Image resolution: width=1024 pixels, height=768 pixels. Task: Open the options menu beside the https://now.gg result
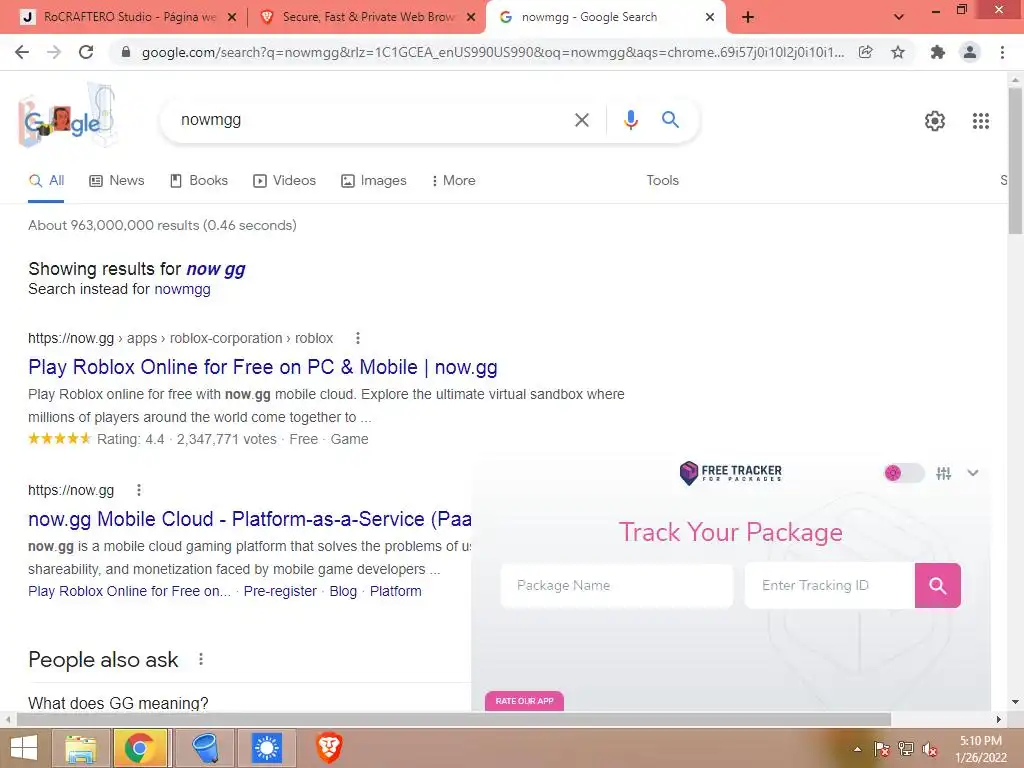138,490
